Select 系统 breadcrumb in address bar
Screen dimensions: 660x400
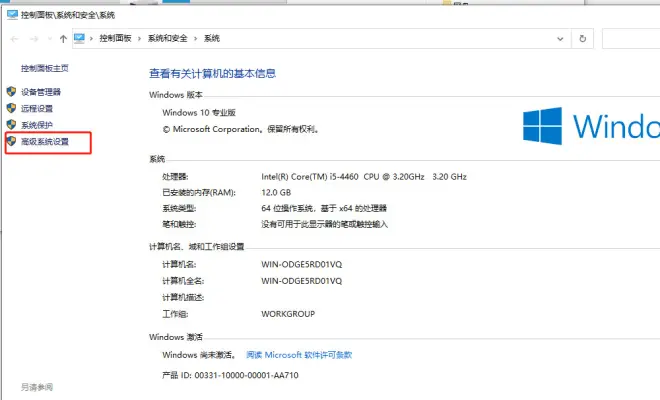(212, 38)
